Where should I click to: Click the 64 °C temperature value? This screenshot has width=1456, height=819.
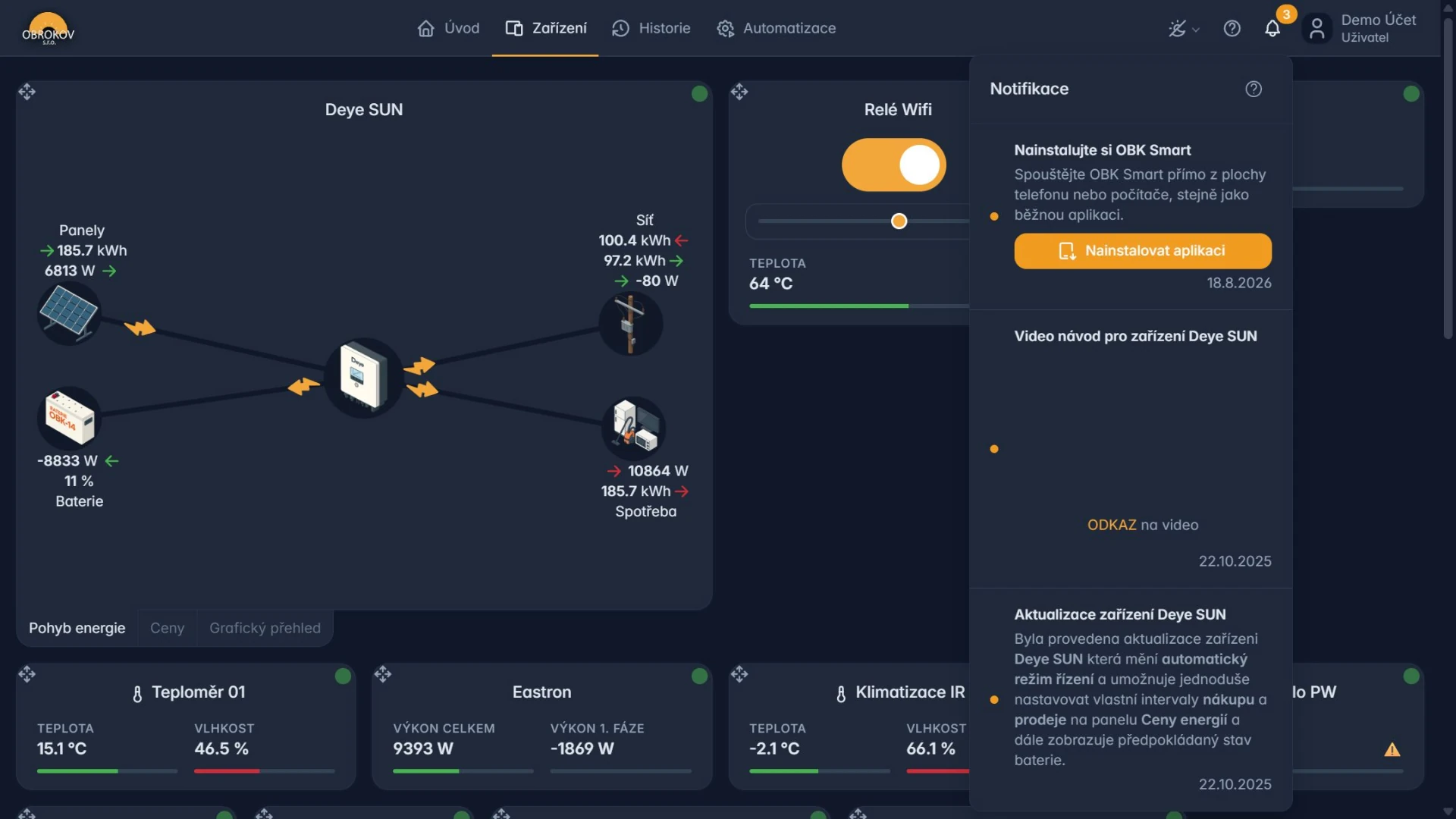(x=770, y=284)
